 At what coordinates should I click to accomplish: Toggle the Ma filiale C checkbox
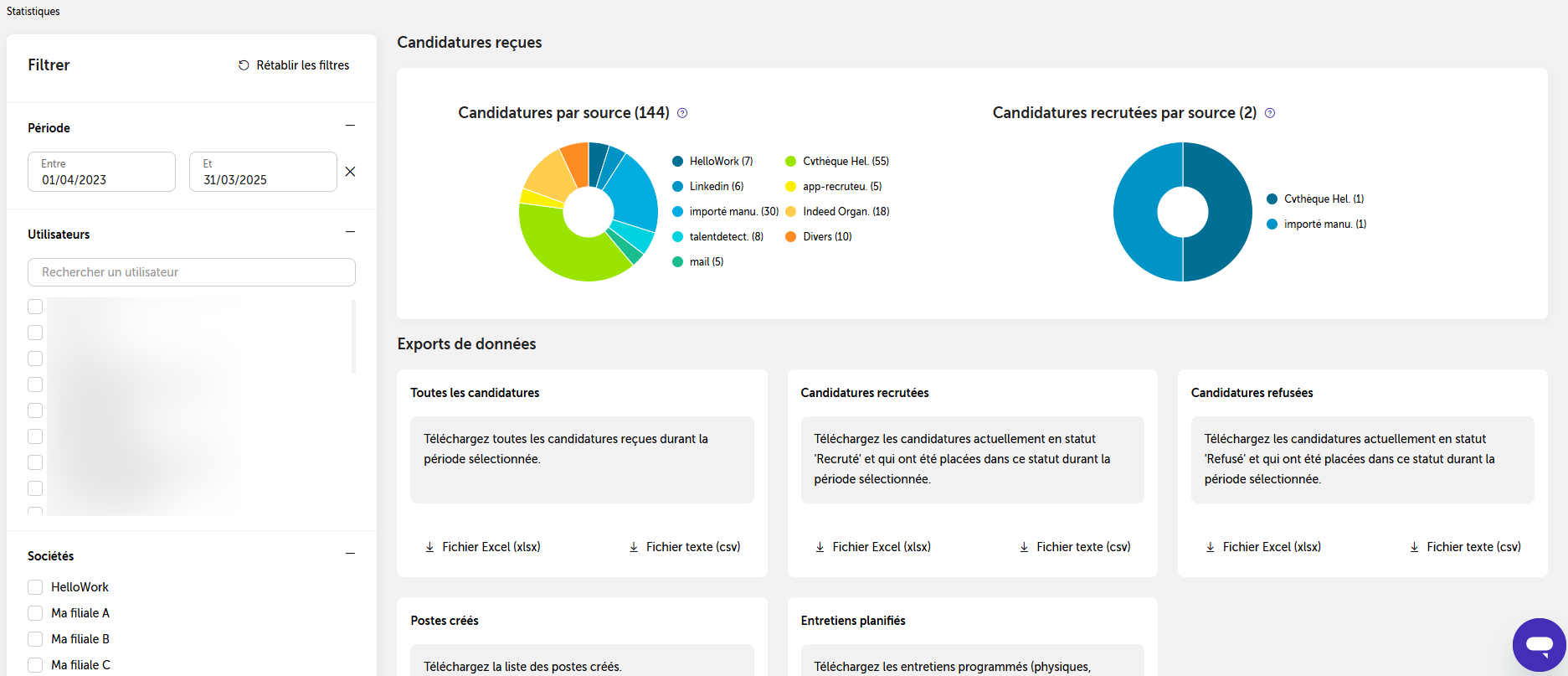pyautogui.click(x=35, y=665)
